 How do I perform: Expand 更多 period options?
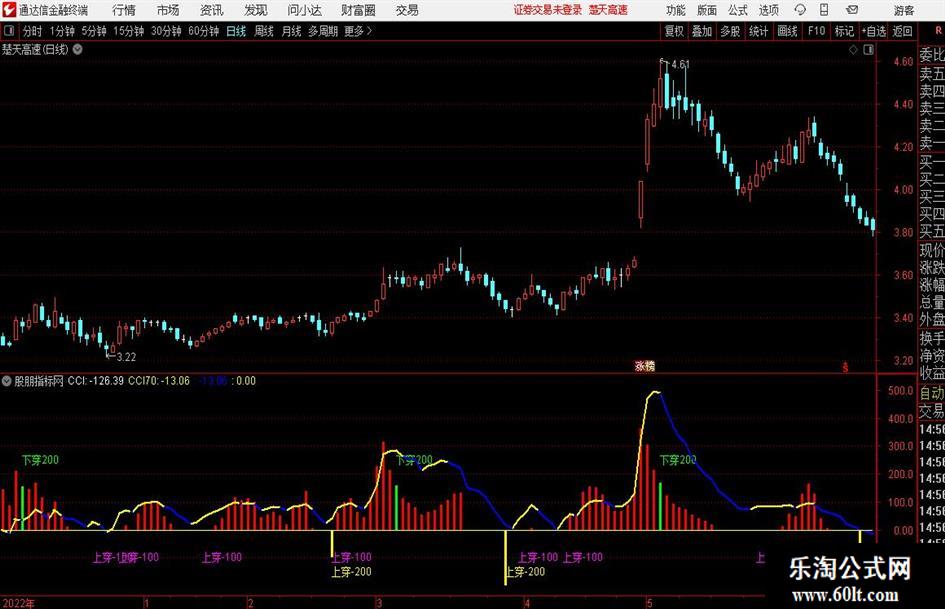(x=358, y=31)
